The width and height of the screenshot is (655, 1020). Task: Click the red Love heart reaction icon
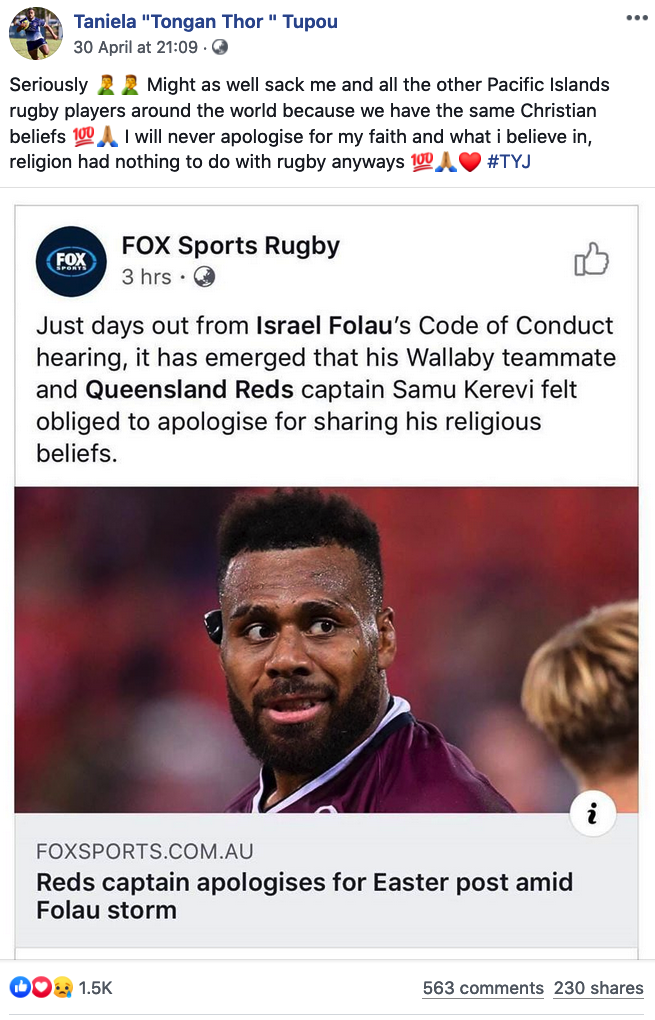[41, 987]
